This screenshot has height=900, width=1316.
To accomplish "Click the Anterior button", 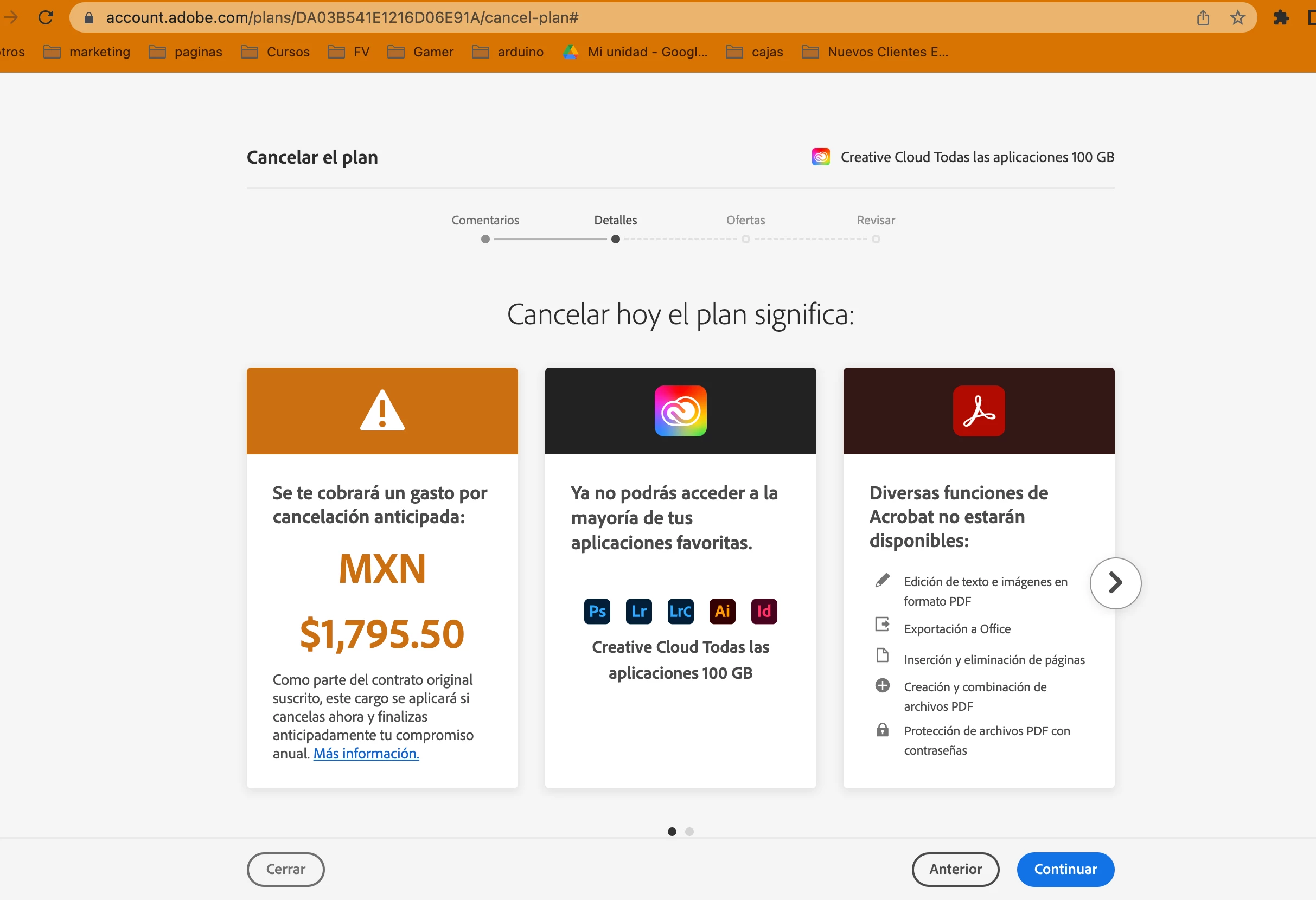I will 955,869.
